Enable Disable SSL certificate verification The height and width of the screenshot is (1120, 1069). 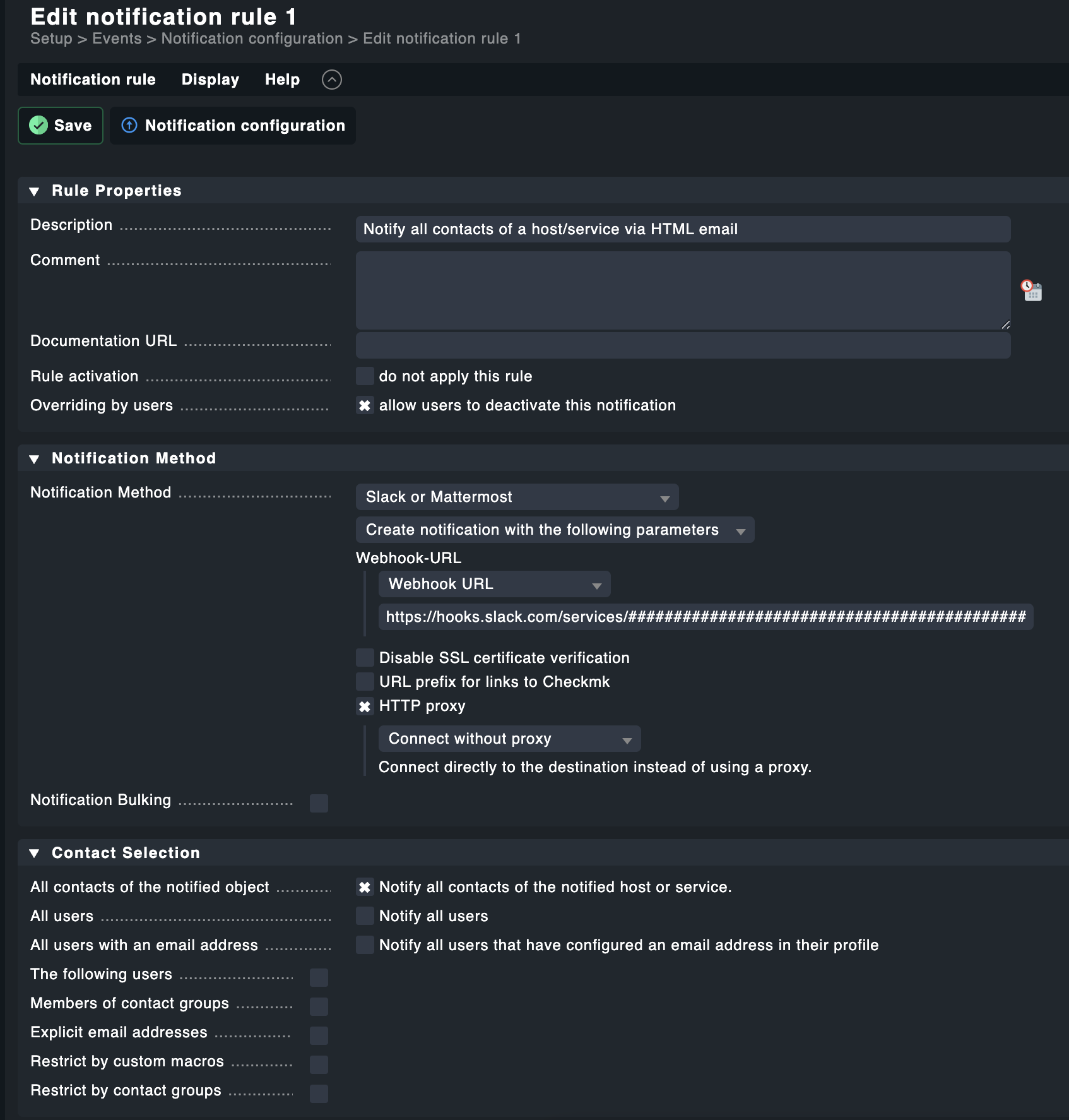[365, 658]
